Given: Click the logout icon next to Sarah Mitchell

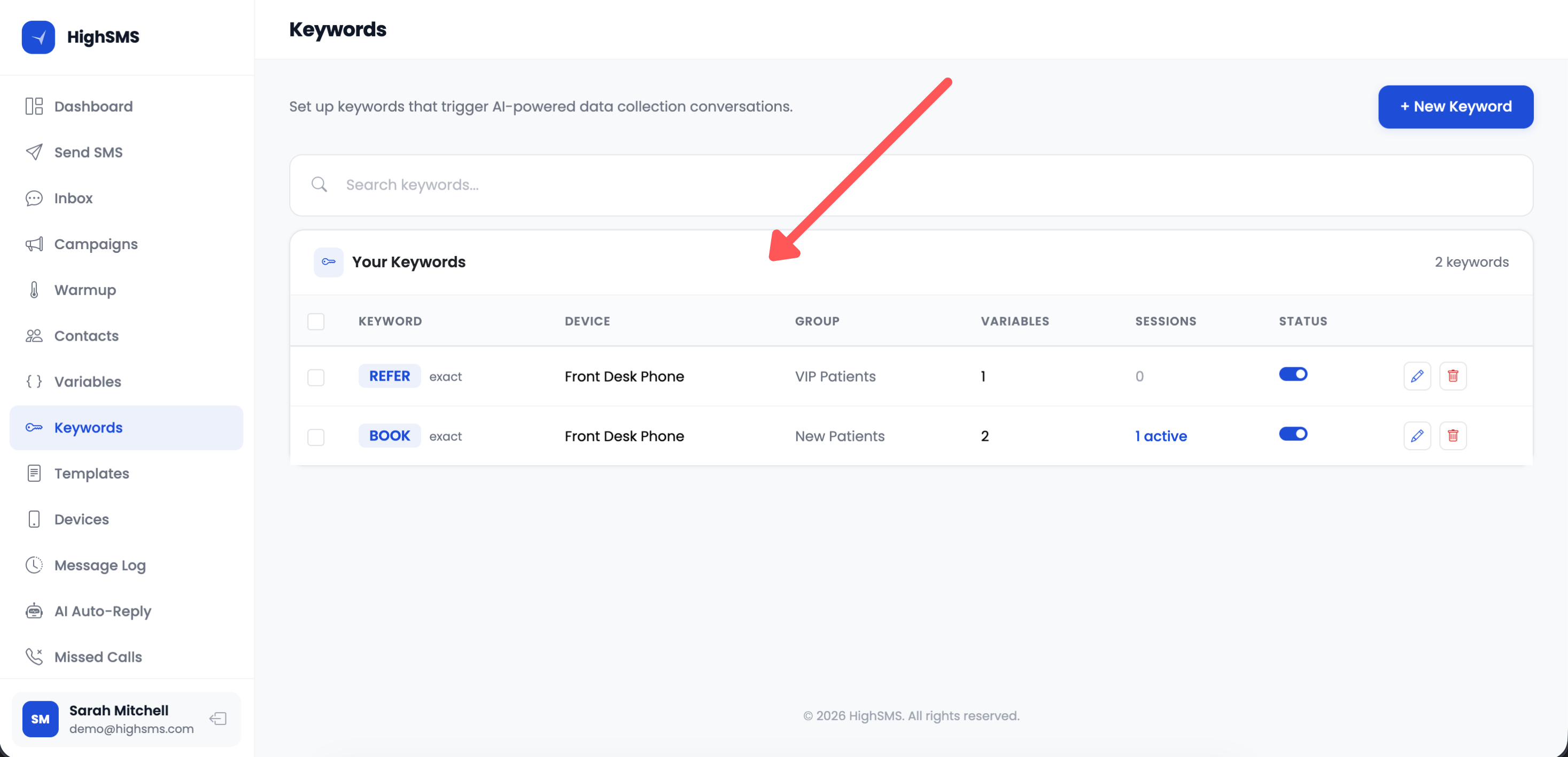Looking at the screenshot, I should pos(218,719).
